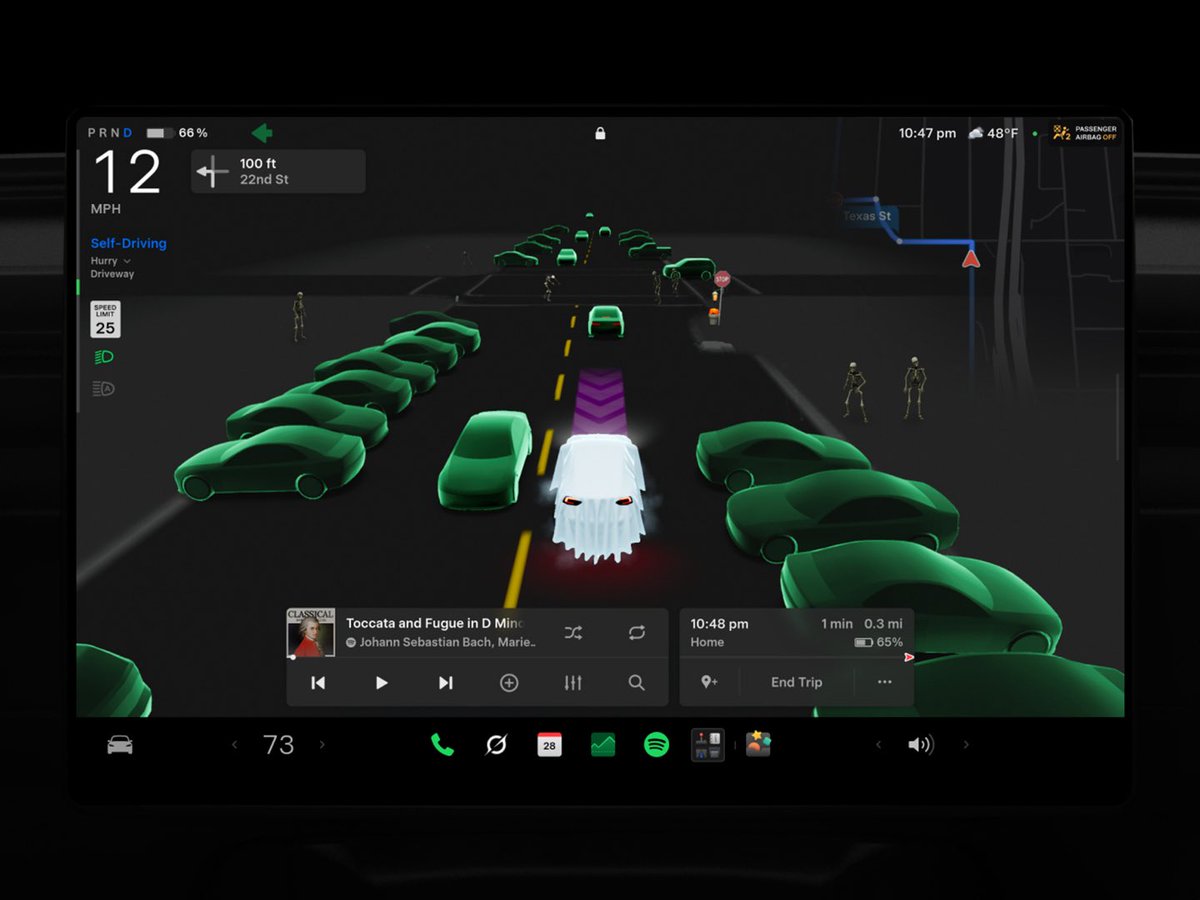
Task: Tap the 10:48 pm arrival time
Action: point(719,624)
